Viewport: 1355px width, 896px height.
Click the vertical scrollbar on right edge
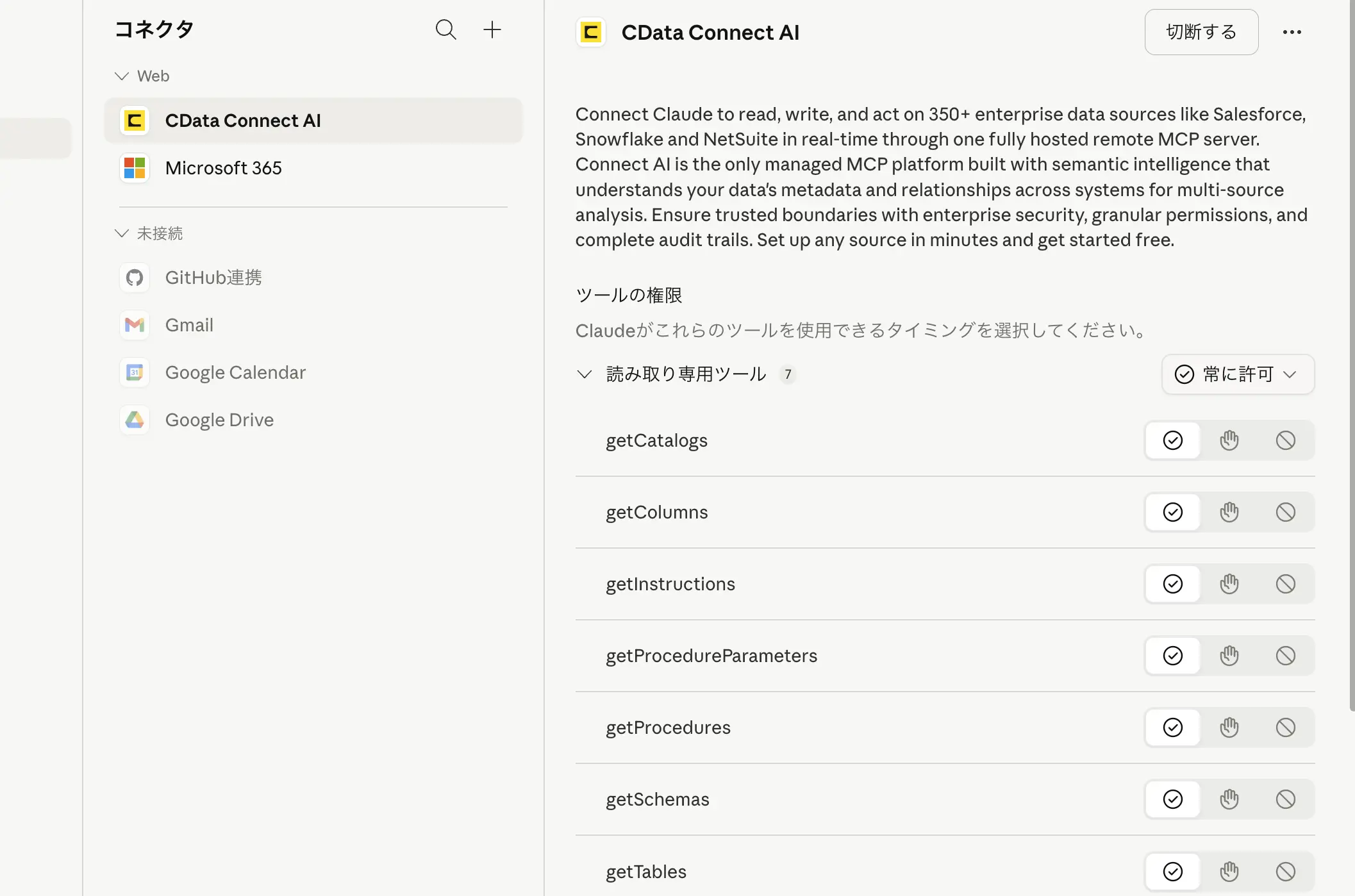point(1352,356)
